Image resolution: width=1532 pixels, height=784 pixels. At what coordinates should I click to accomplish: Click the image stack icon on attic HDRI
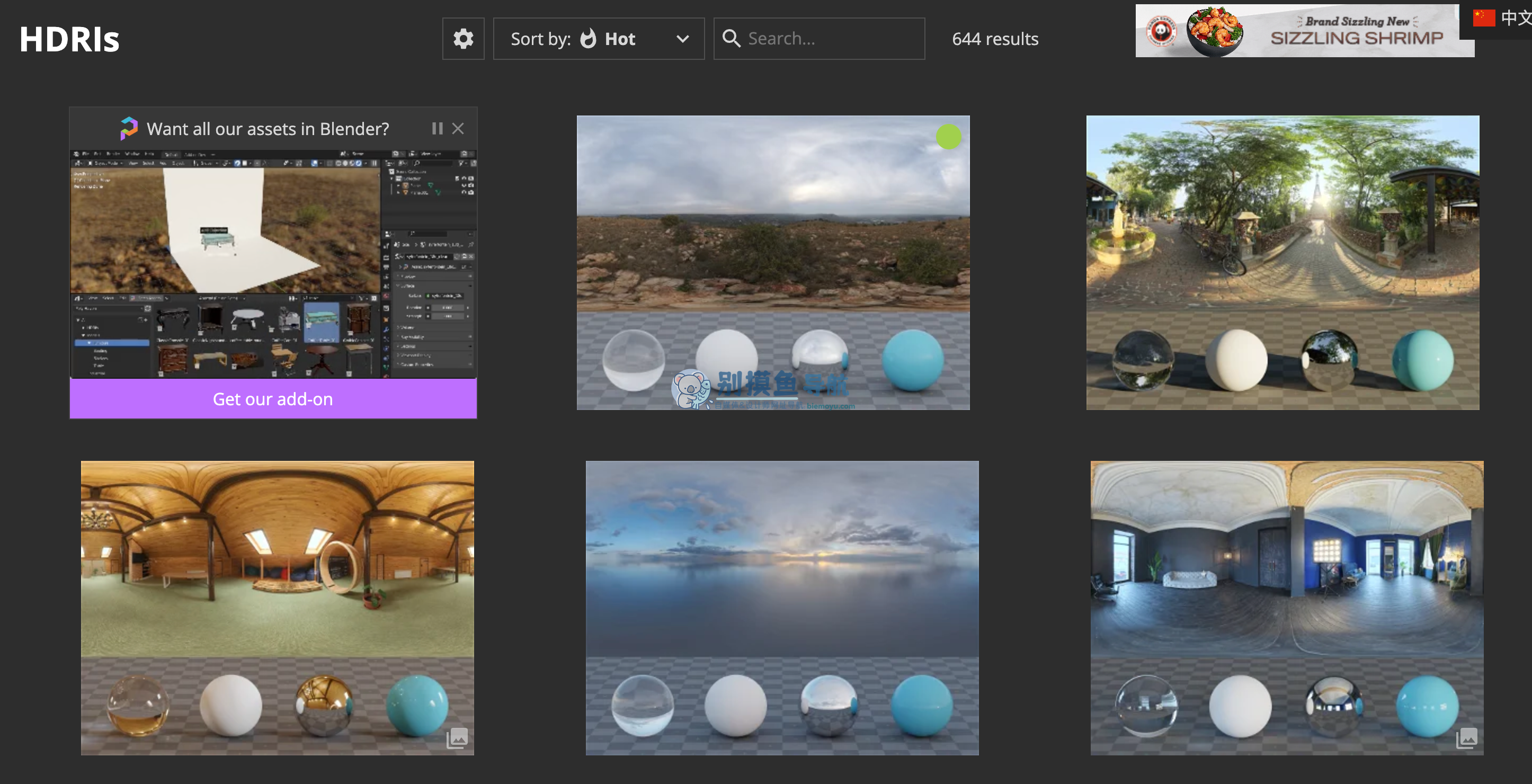[457, 738]
